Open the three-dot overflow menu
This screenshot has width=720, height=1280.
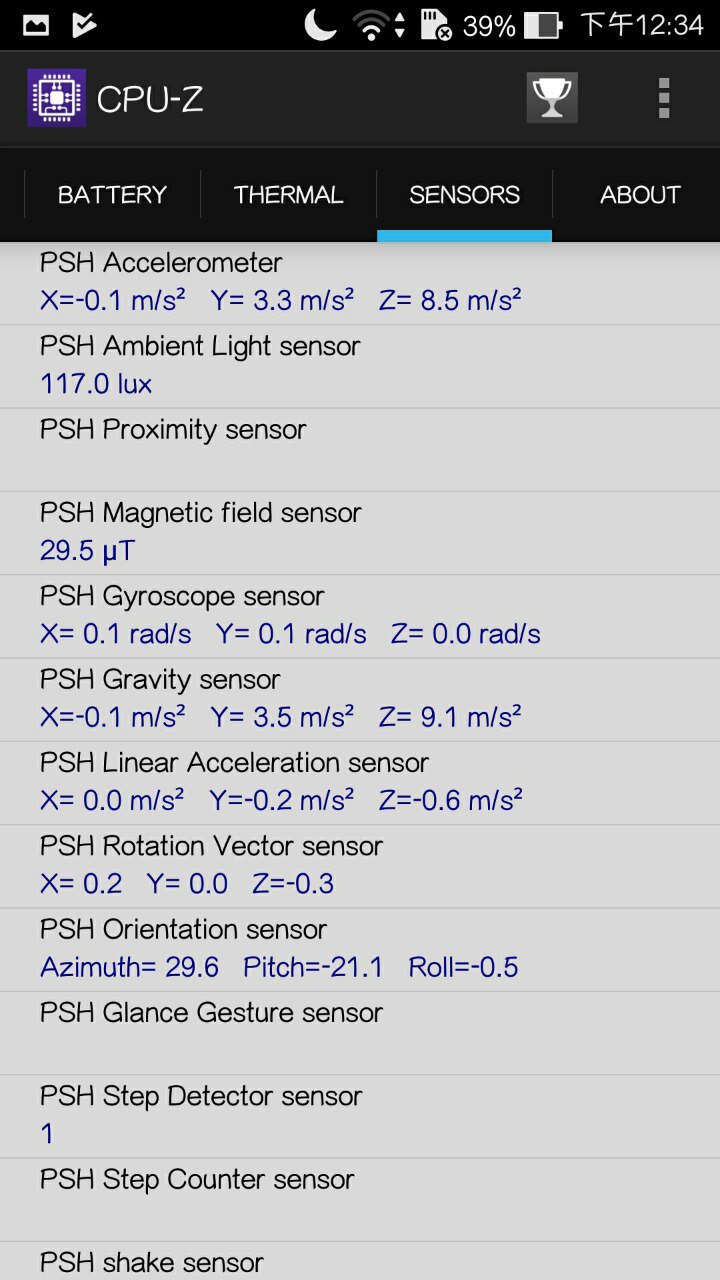(663, 98)
